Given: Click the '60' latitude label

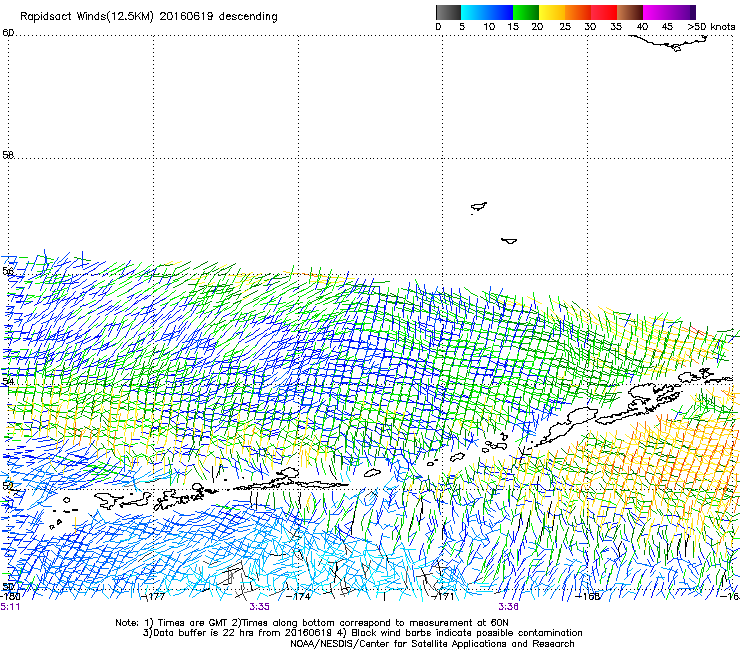Looking at the screenshot, I should pos(8,33).
